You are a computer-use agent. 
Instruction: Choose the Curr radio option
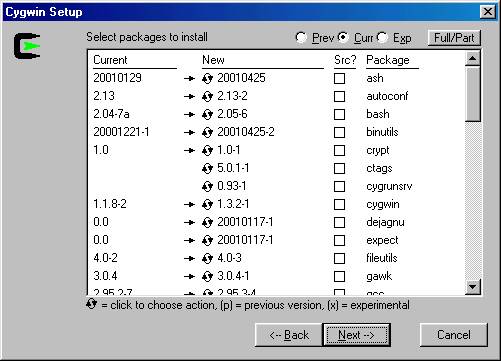point(343,37)
